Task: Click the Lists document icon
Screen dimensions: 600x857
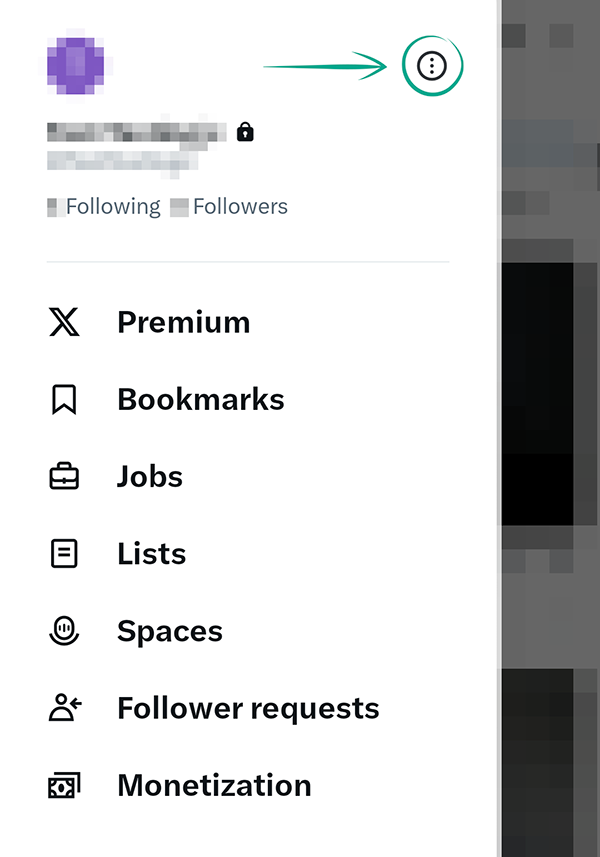Action: click(64, 554)
